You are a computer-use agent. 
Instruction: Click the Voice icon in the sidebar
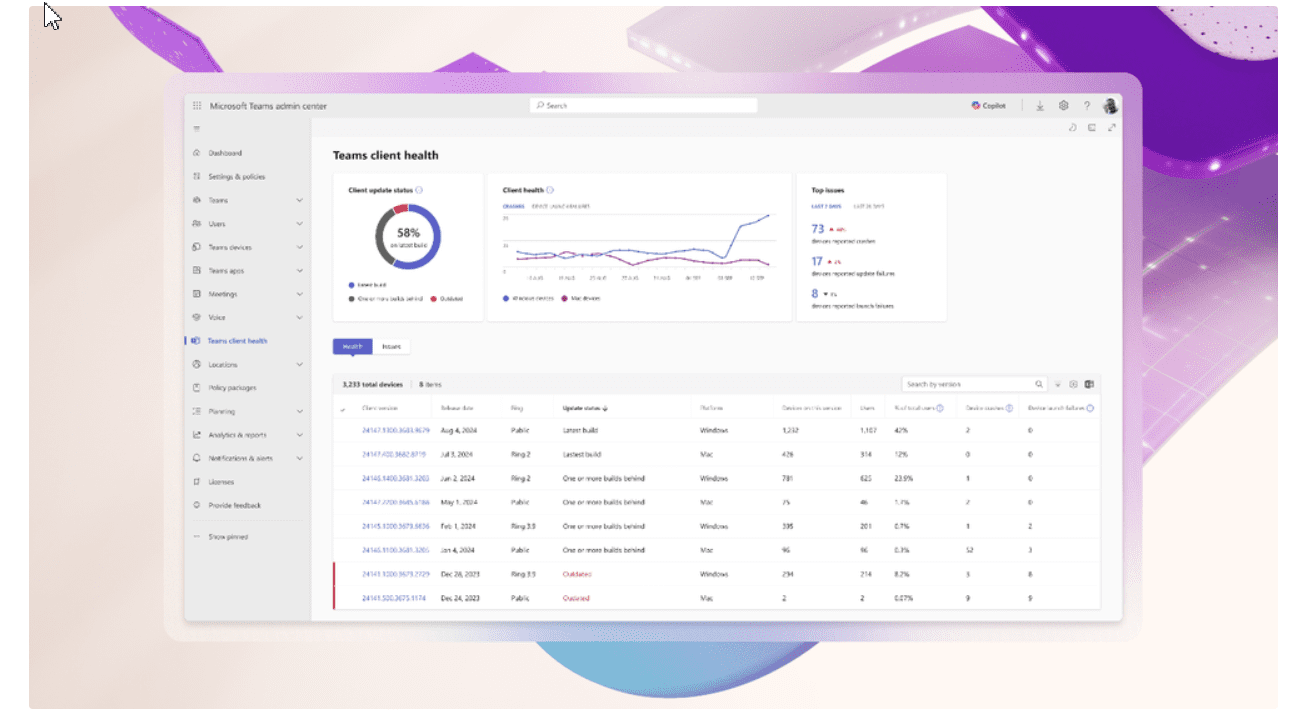pos(197,318)
